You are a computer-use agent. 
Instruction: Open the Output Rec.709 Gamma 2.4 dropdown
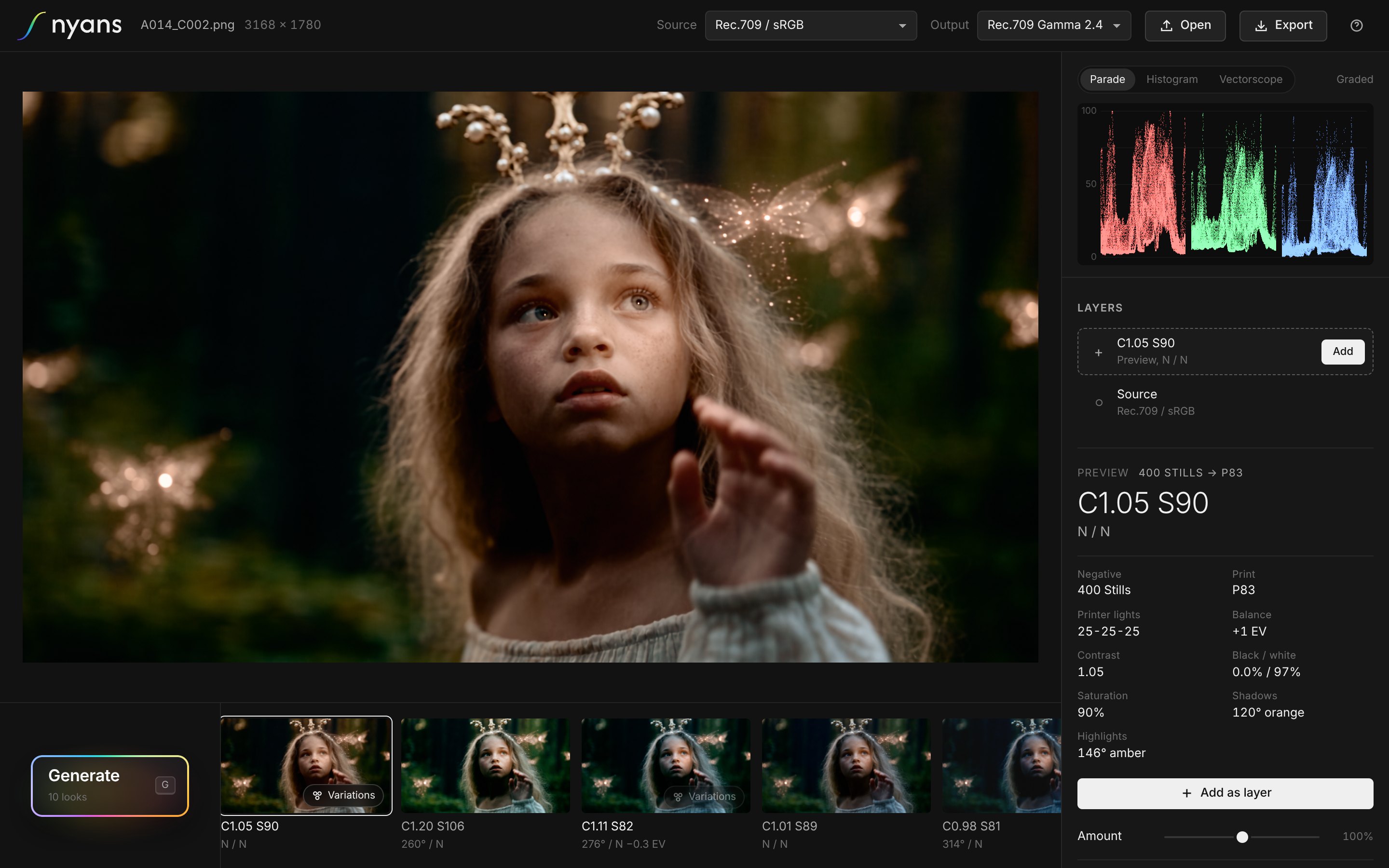click(x=1054, y=25)
